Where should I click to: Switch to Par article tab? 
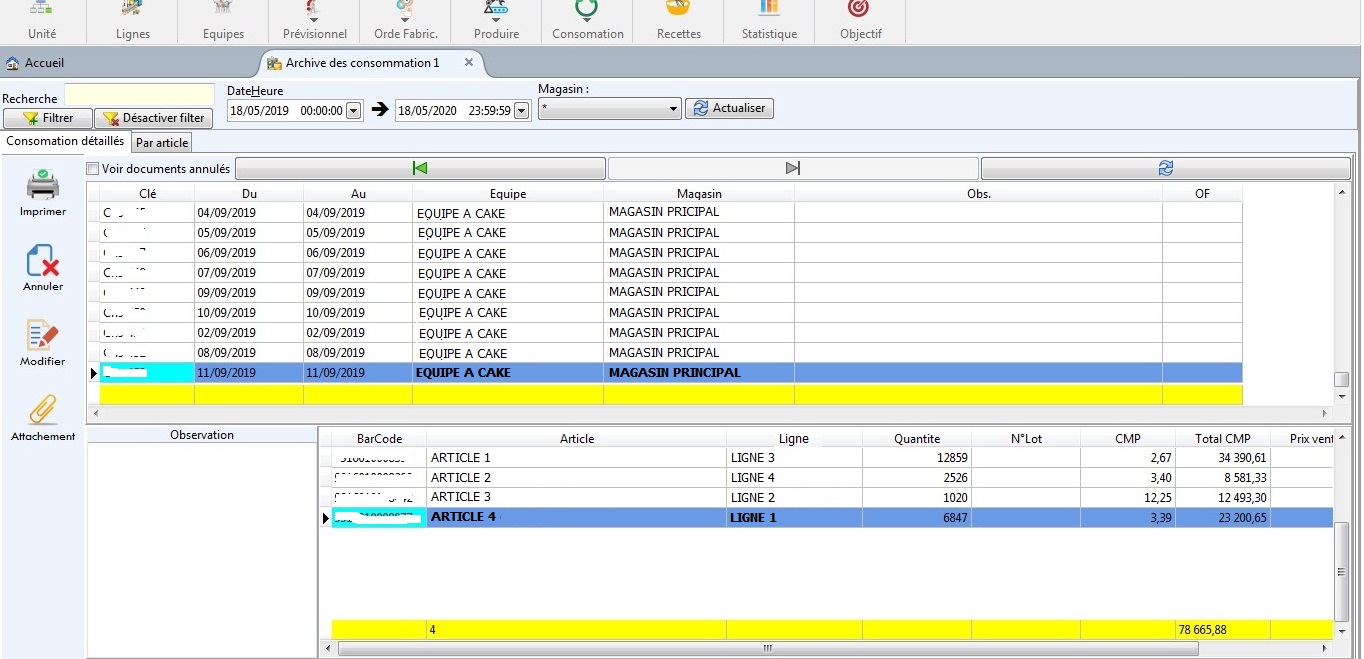[162, 143]
